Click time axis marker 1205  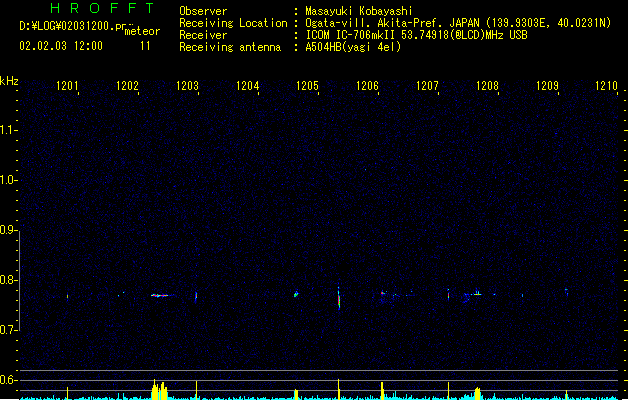tap(307, 86)
